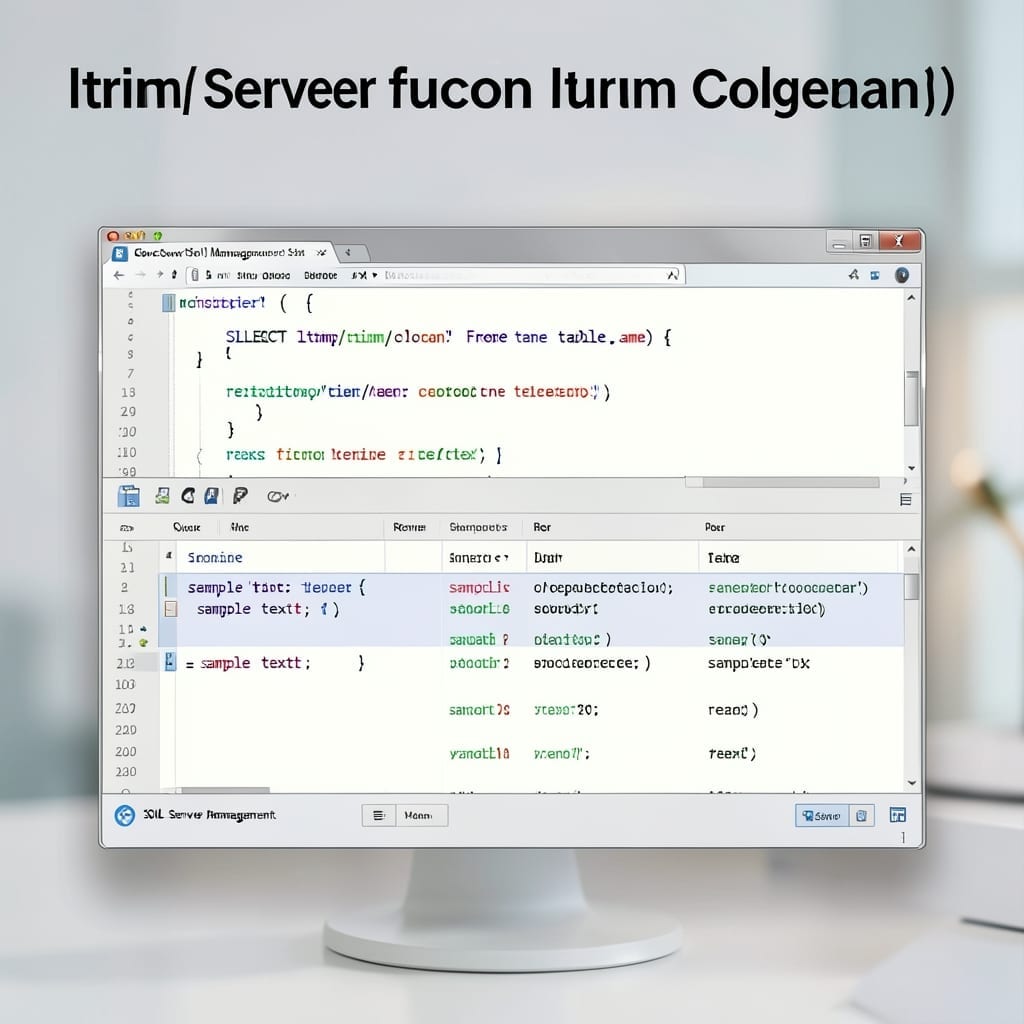Image resolution: width=1024 pixels, height=1024 pixels.
Task: Click the green 'yanotL1a' cell
Action: [x=479, y=754]
